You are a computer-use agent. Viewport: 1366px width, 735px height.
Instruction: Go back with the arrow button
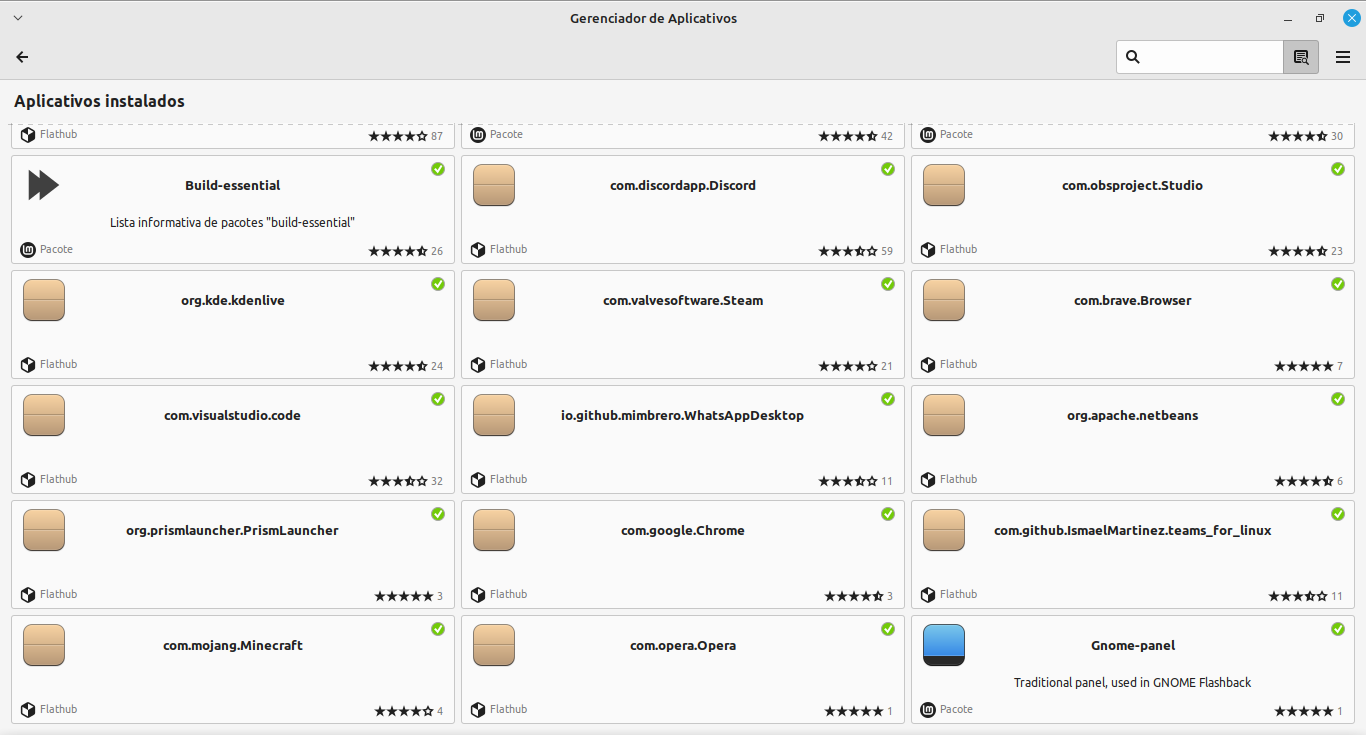pyautogui.click(x=22, y=57)
